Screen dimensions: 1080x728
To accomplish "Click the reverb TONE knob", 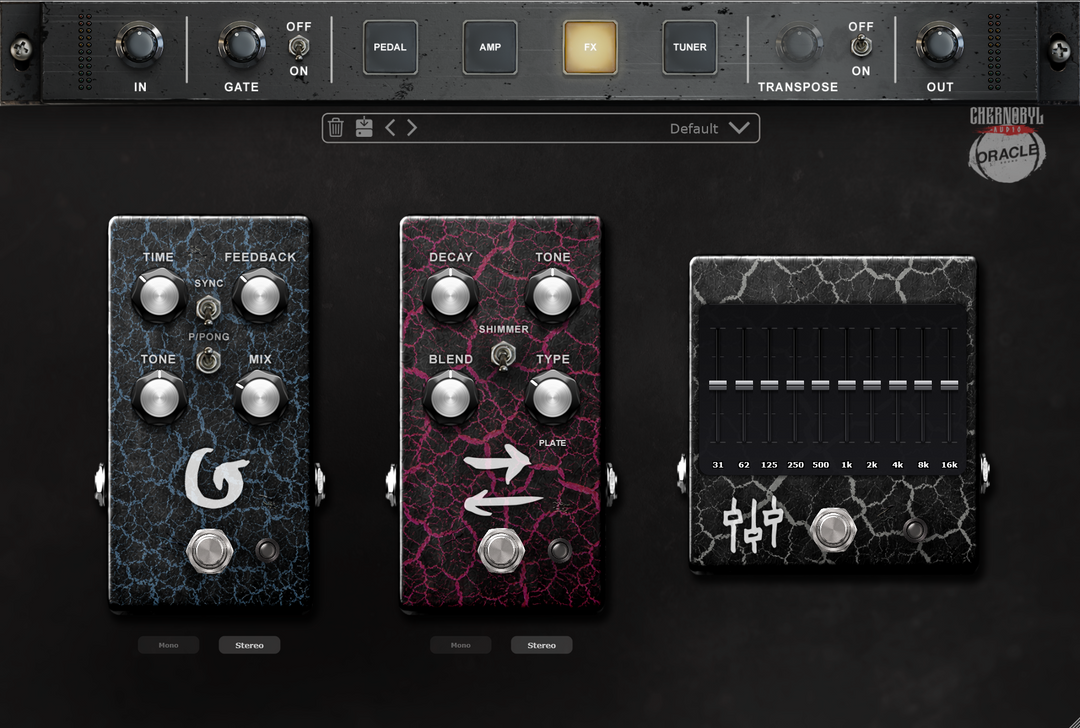I will [552, 297].
